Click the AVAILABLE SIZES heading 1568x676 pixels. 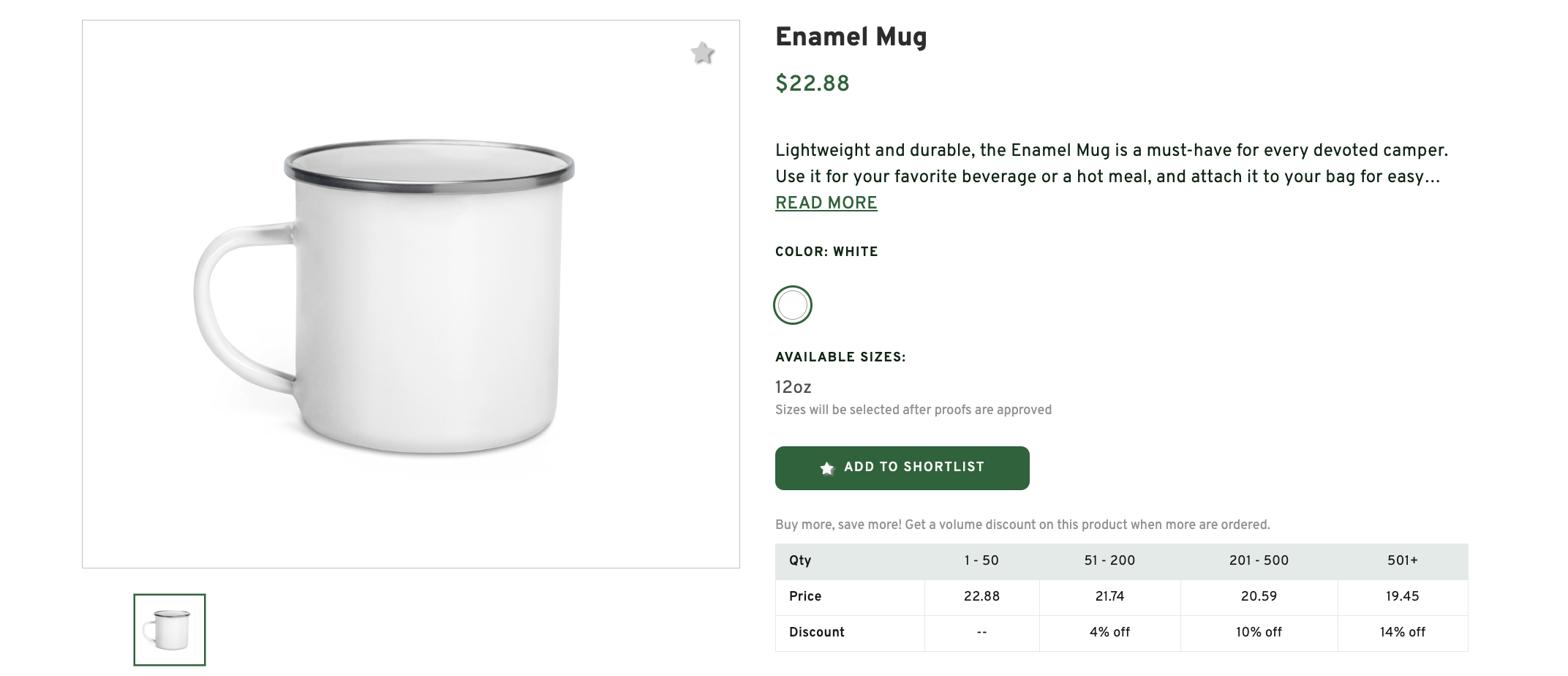coord(840,357)
